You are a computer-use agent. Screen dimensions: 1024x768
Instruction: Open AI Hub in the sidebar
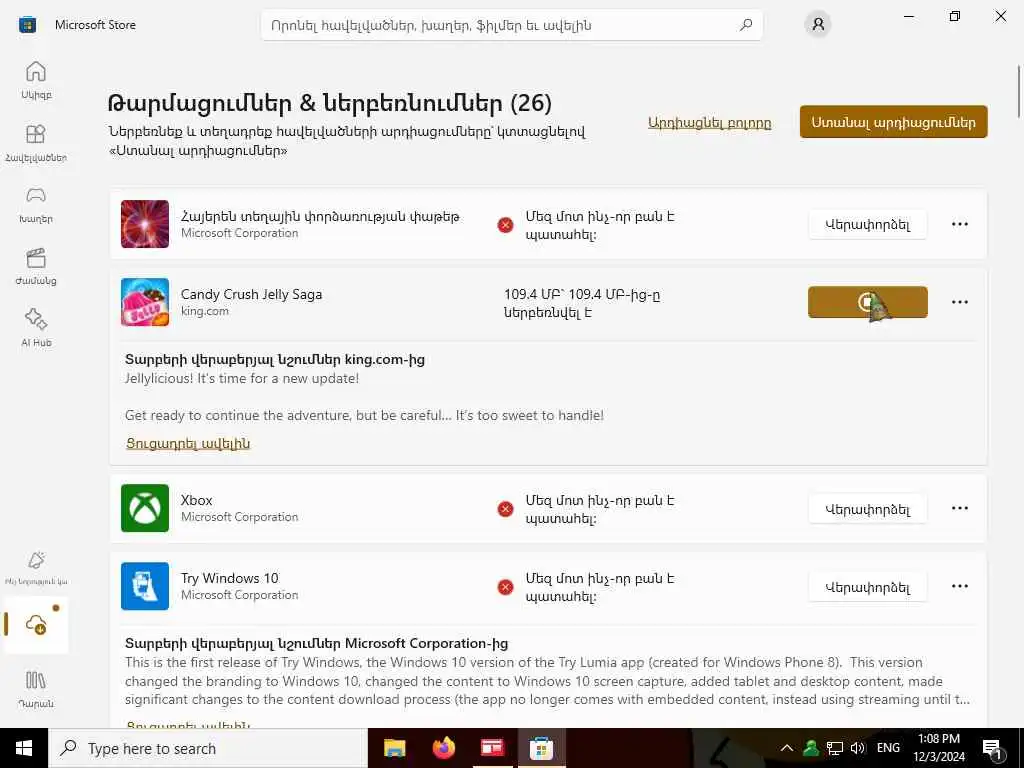click(36, 327)
